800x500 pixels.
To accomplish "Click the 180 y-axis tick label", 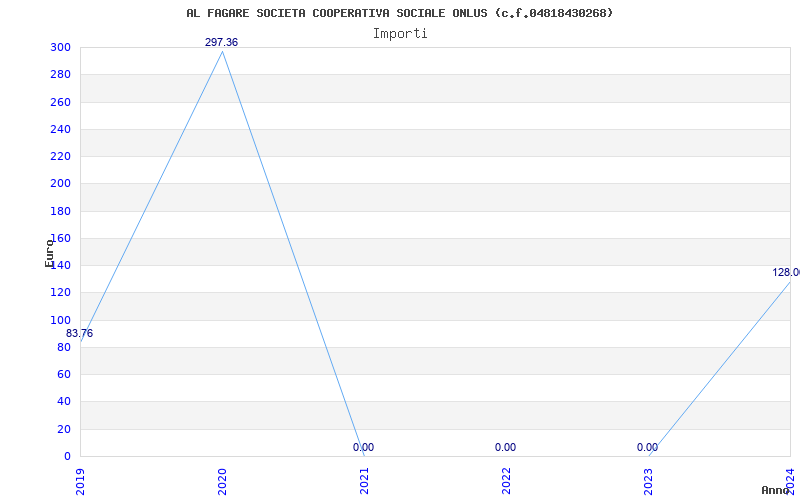I will coord(60,211).
